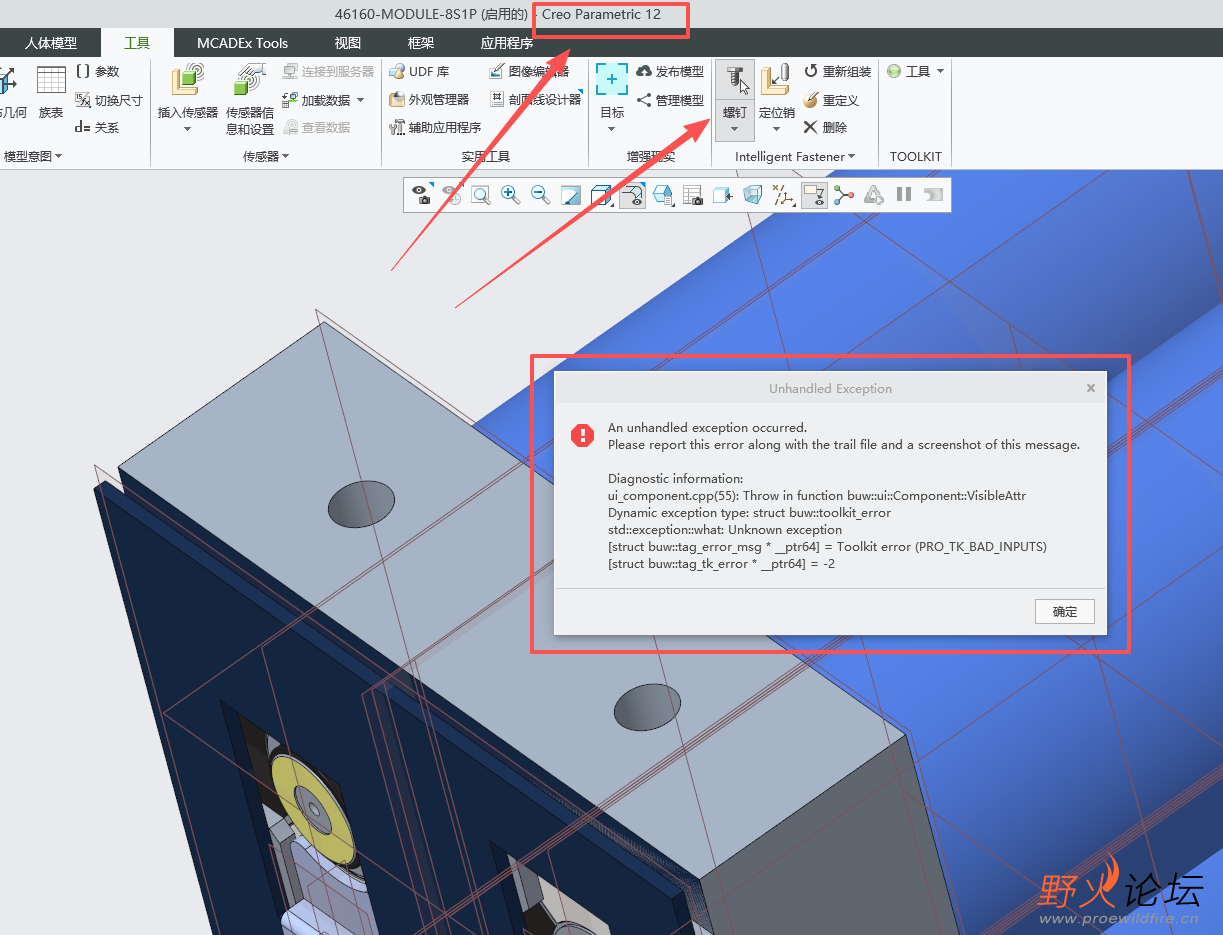Click 管理模型 manage models
This screenshot has height=935, width=1223.
670,100
